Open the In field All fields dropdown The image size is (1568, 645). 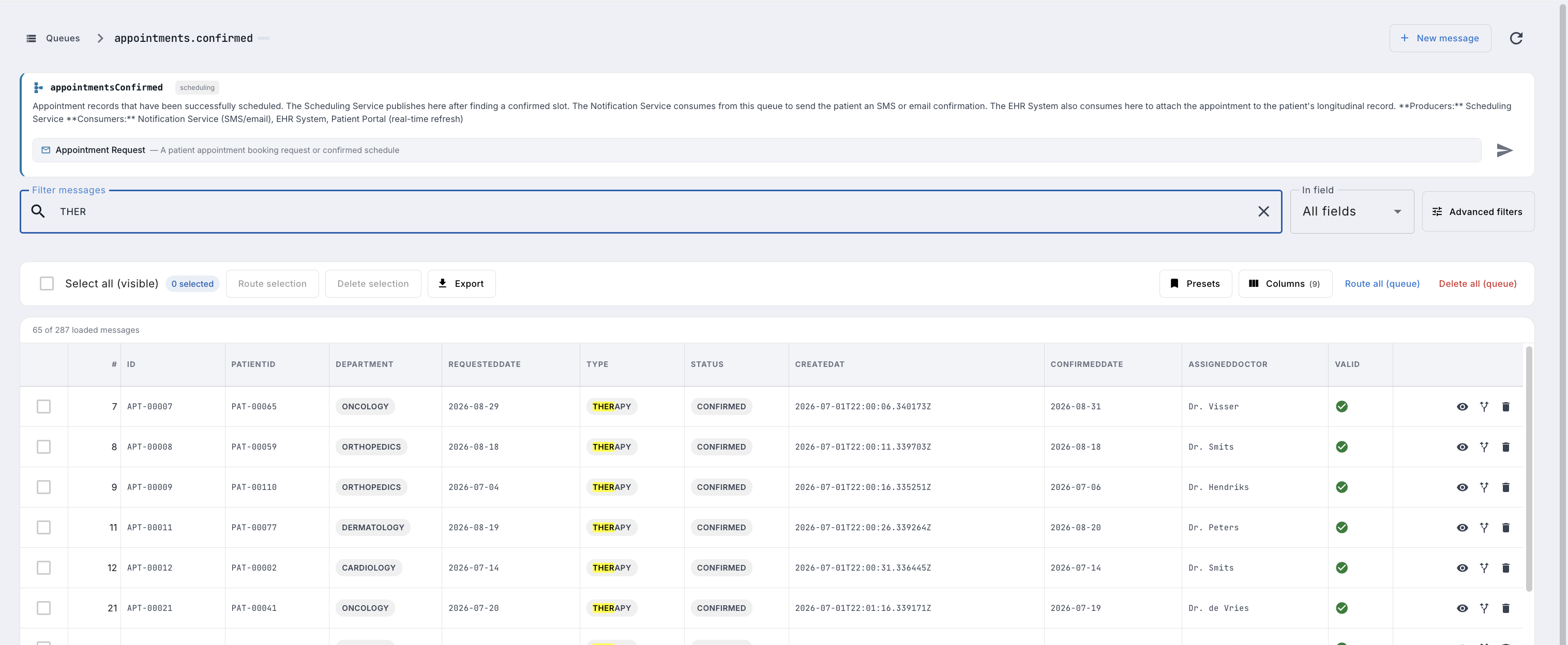[1351, 212]
